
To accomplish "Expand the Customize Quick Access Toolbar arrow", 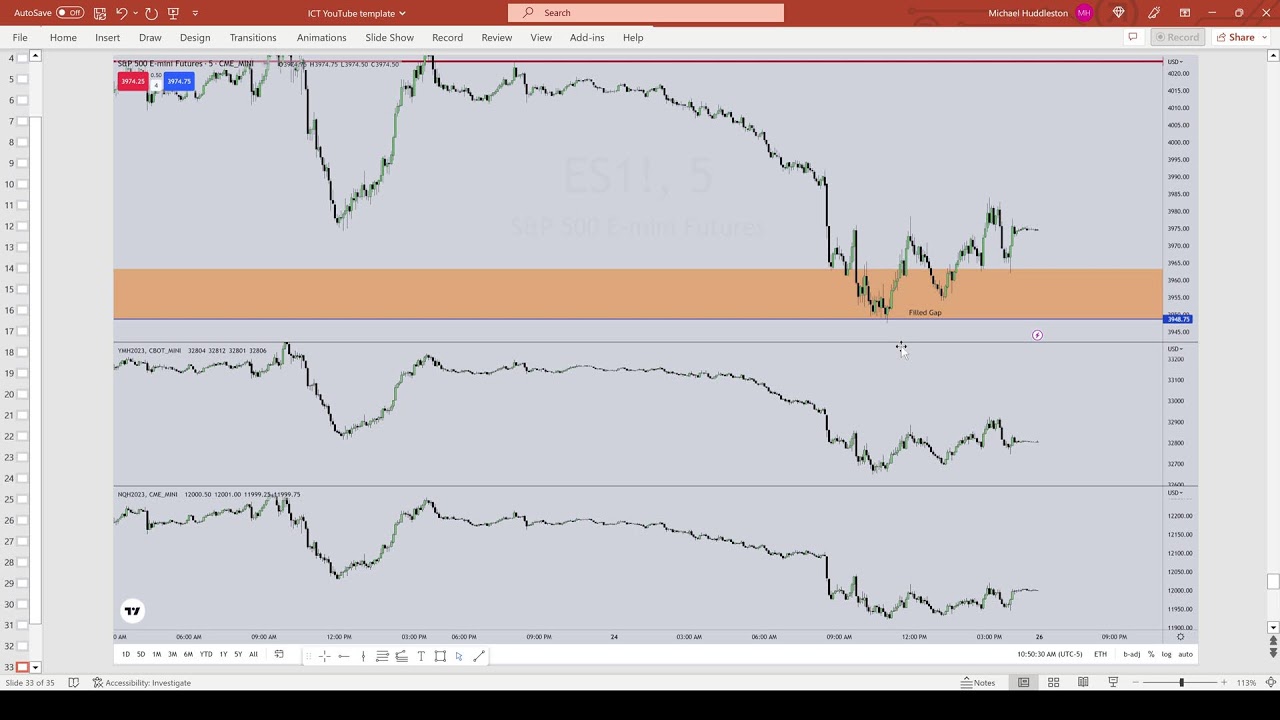I will [195, 13].
